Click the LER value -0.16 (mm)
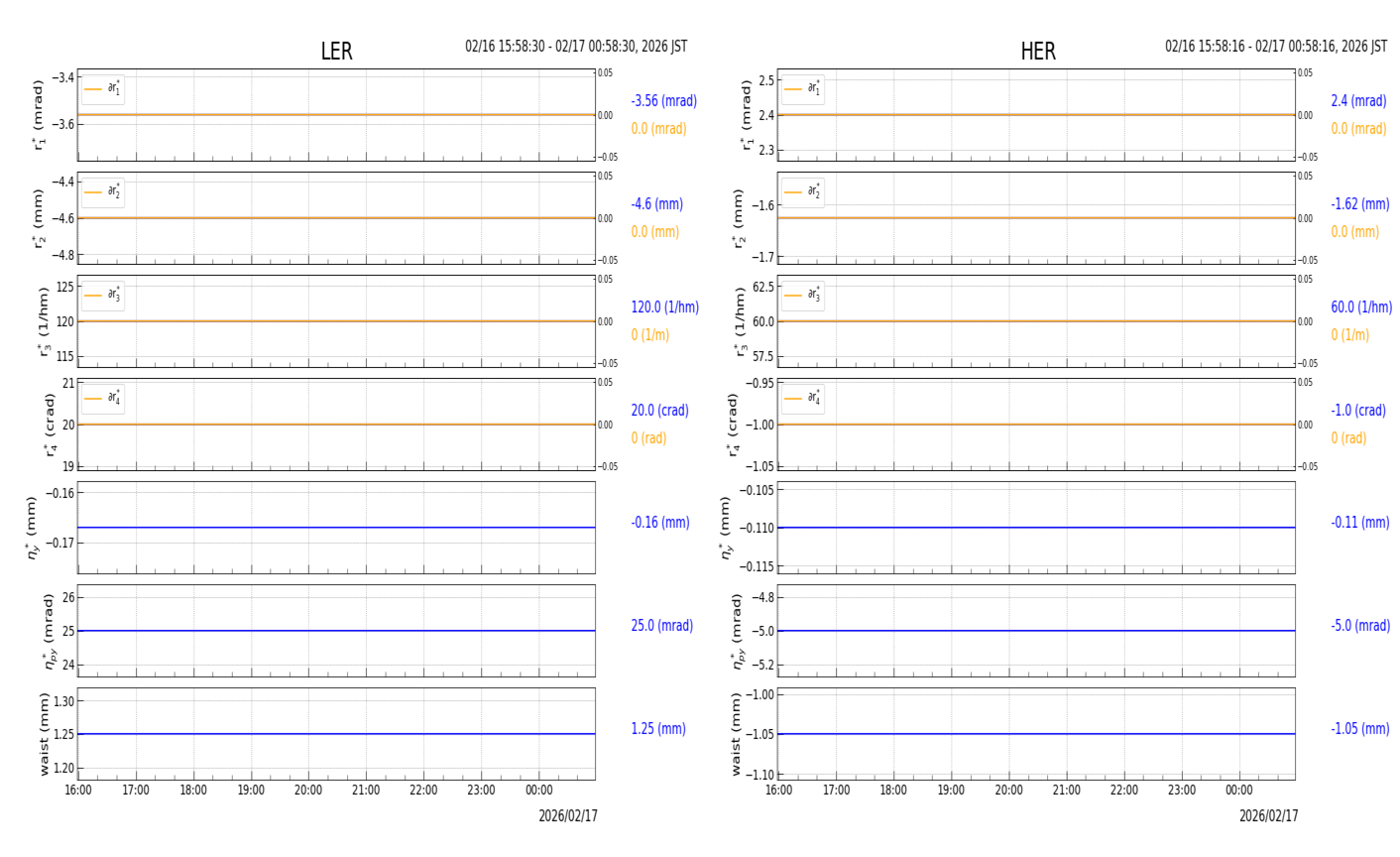This screenshot has width=1400, height=857. click(660, 523)
